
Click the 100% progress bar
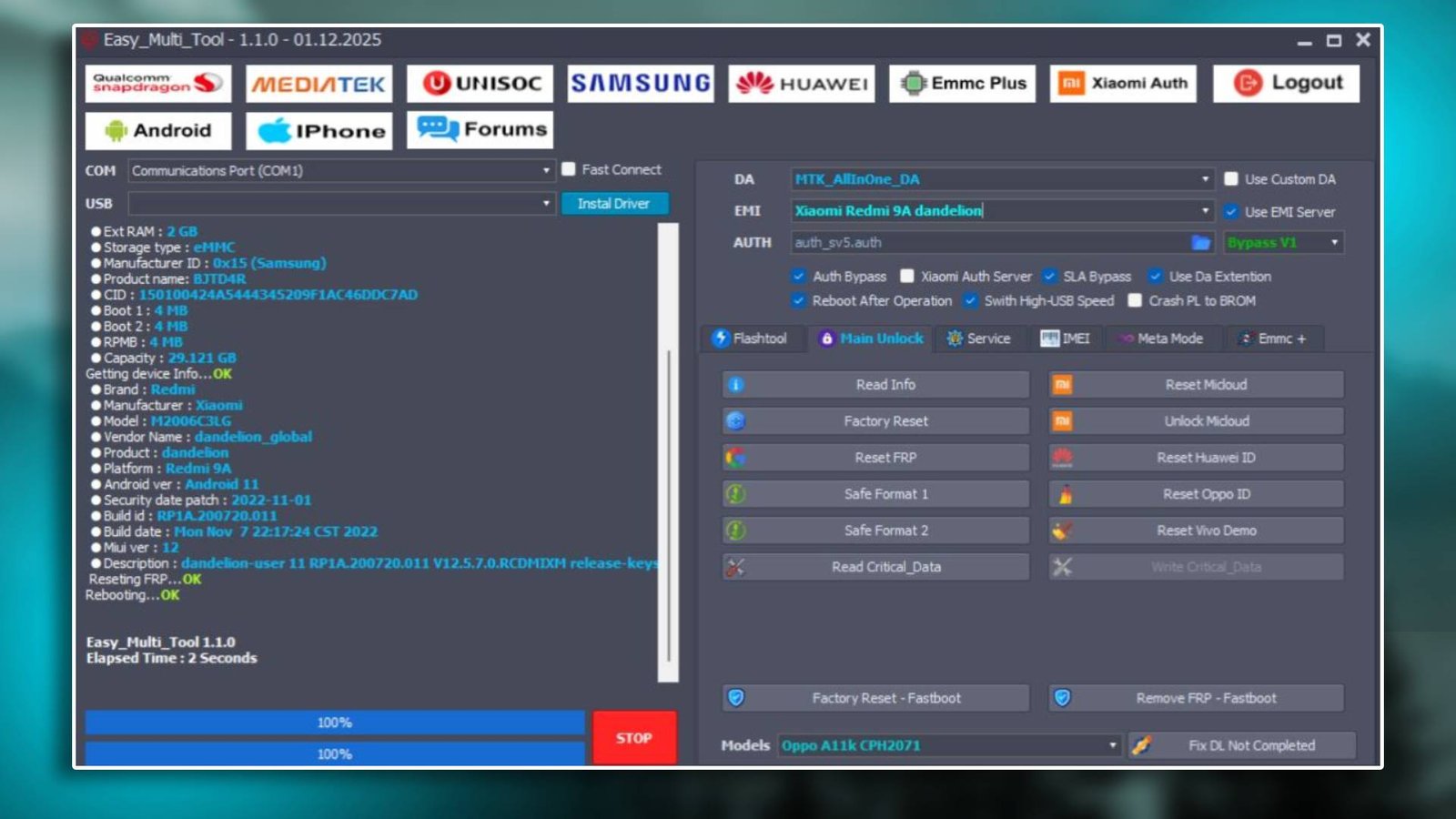[x=334, y=721]
